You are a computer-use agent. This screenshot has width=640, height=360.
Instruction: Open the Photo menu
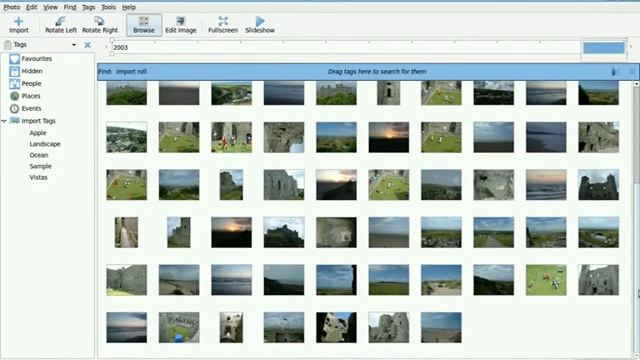point(11,7)
